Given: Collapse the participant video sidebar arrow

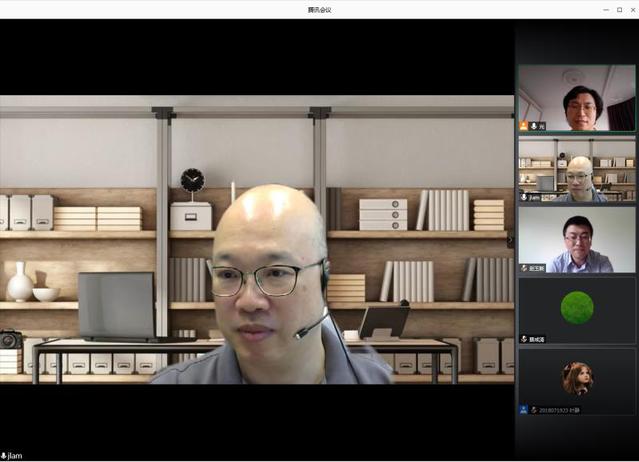Looking at the screenshot, I should click(510, 241).
